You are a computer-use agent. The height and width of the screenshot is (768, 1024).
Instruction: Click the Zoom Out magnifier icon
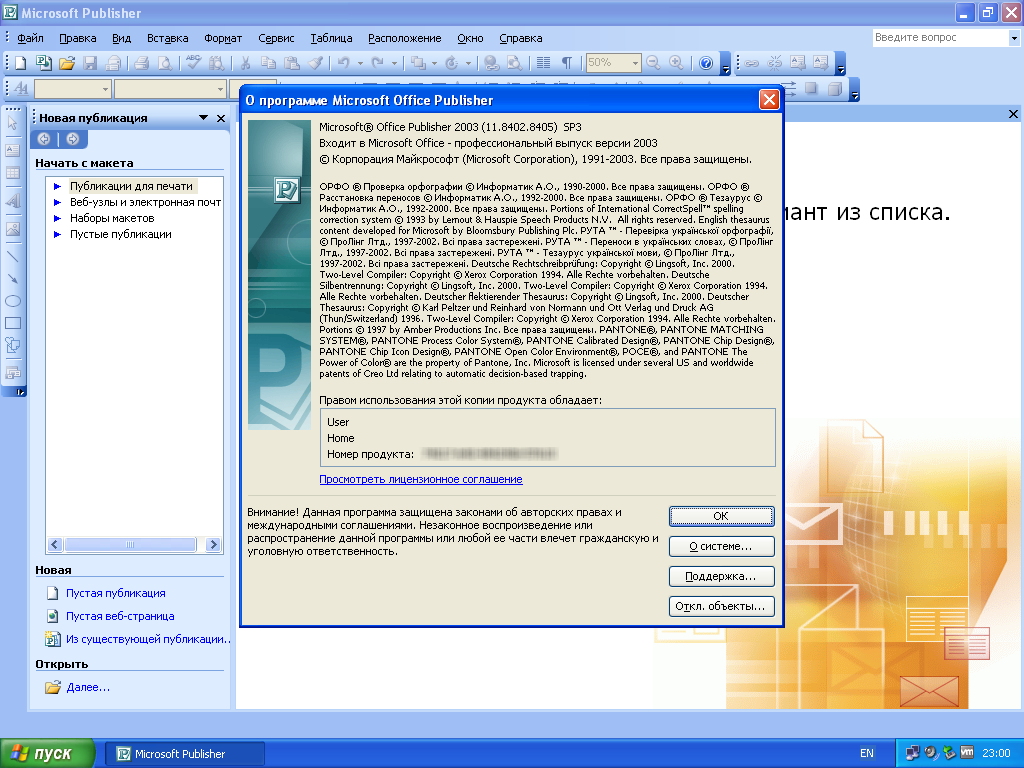point(653,63)
